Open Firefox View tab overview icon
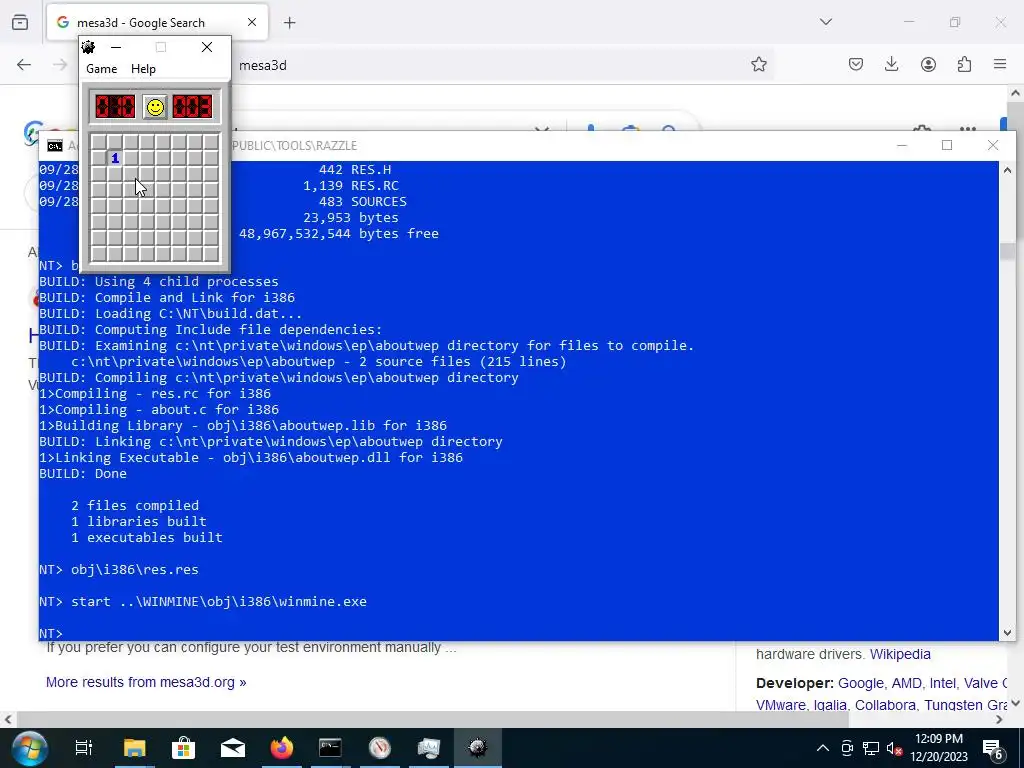 click(20, 22)
